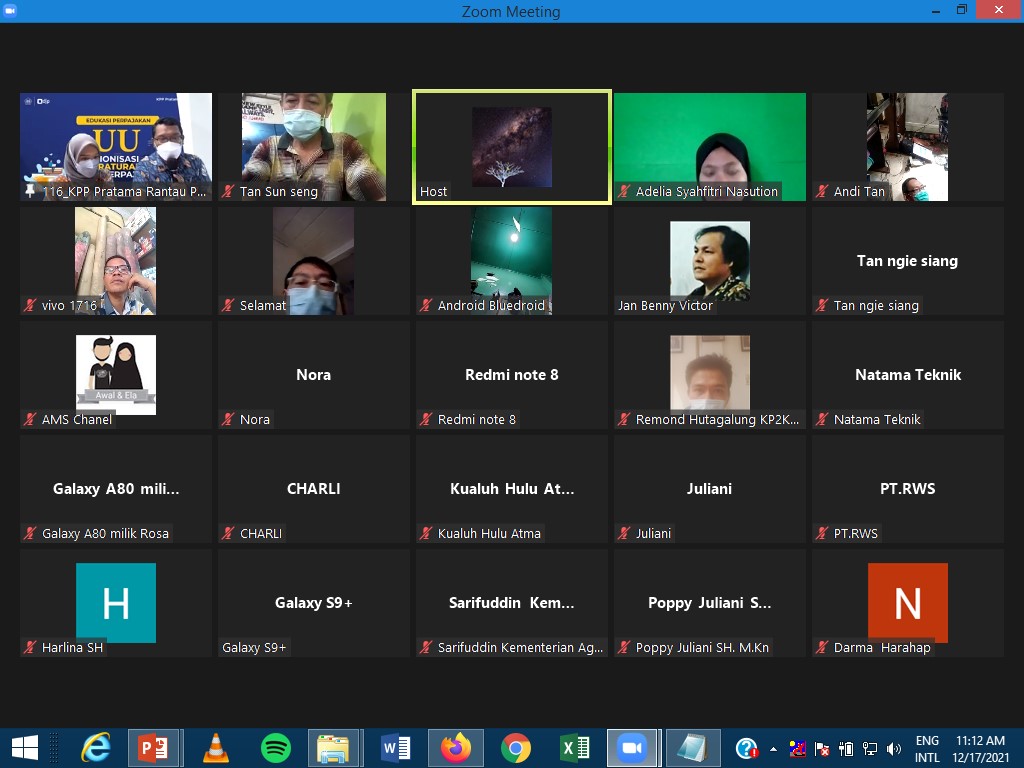
Task: Click muted mic icon on Darma Harahap
Action: pos(823,648)
